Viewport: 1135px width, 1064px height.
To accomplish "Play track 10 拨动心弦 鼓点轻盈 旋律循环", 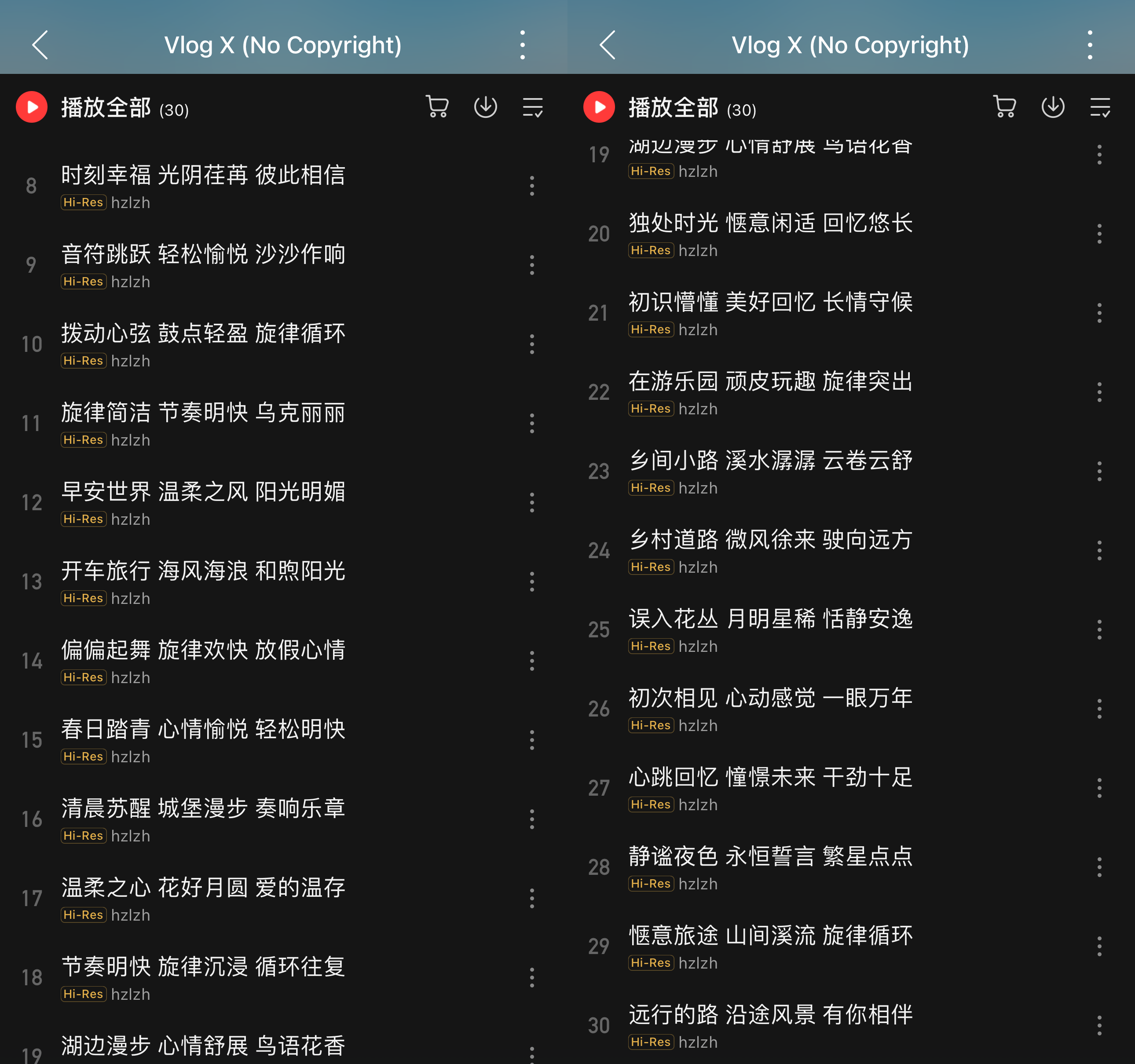I will (203, 333).
